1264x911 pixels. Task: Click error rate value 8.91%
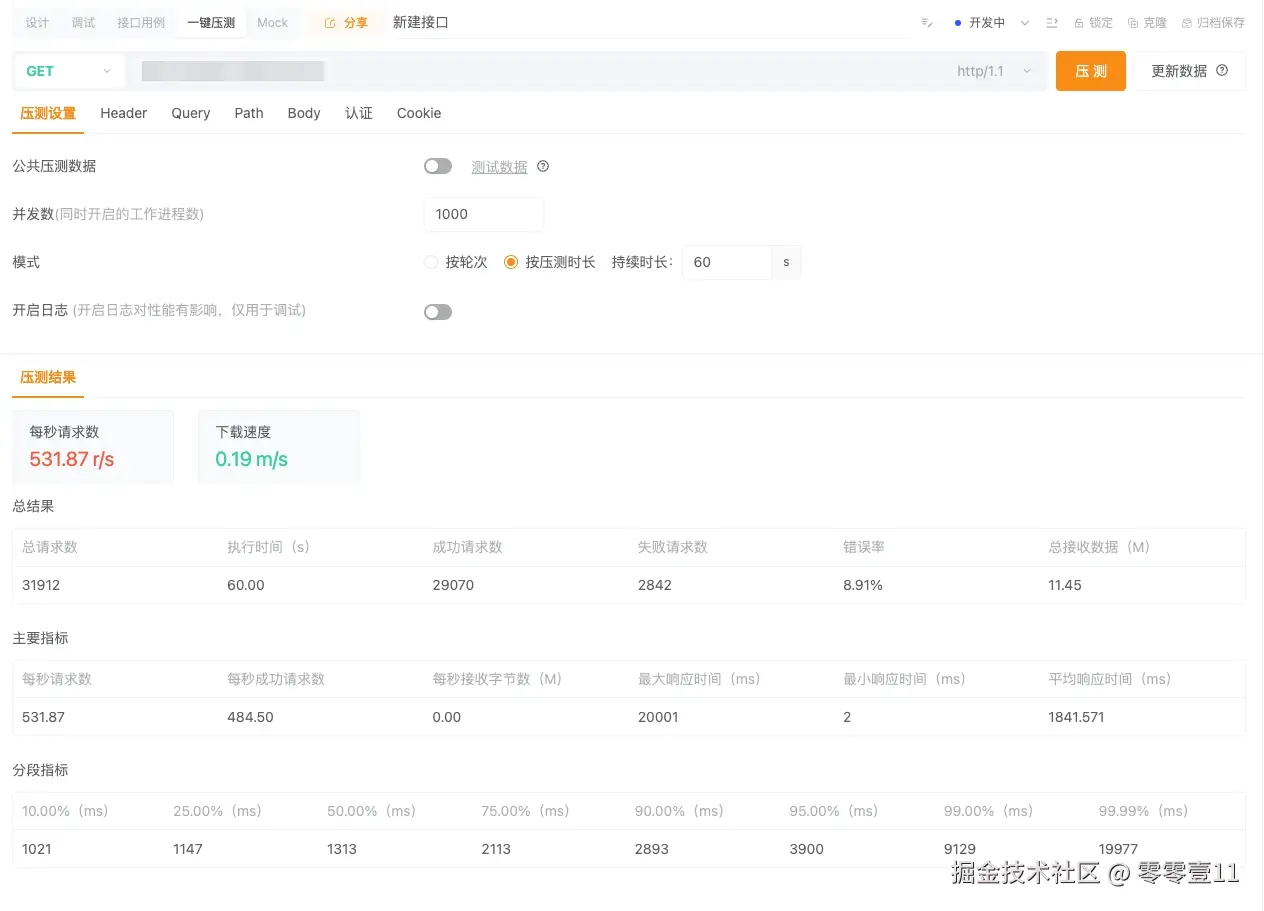(863, 585)
